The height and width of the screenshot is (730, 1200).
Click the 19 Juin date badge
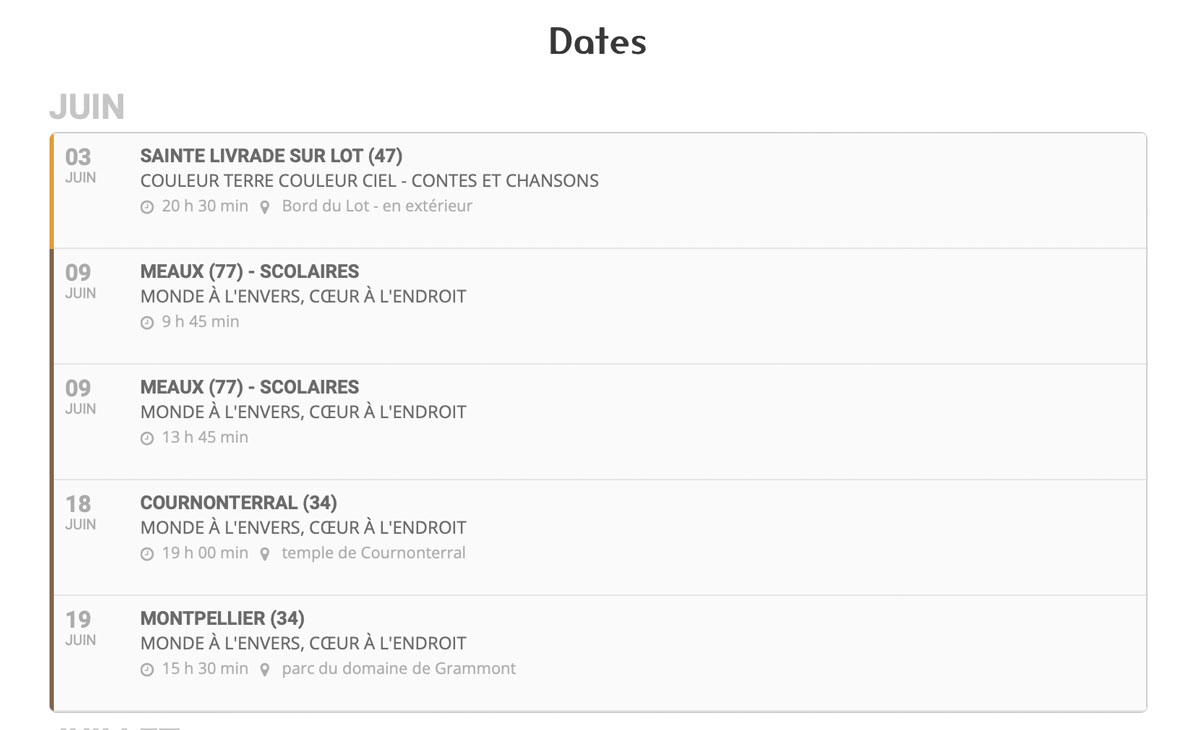pos(79,628)
